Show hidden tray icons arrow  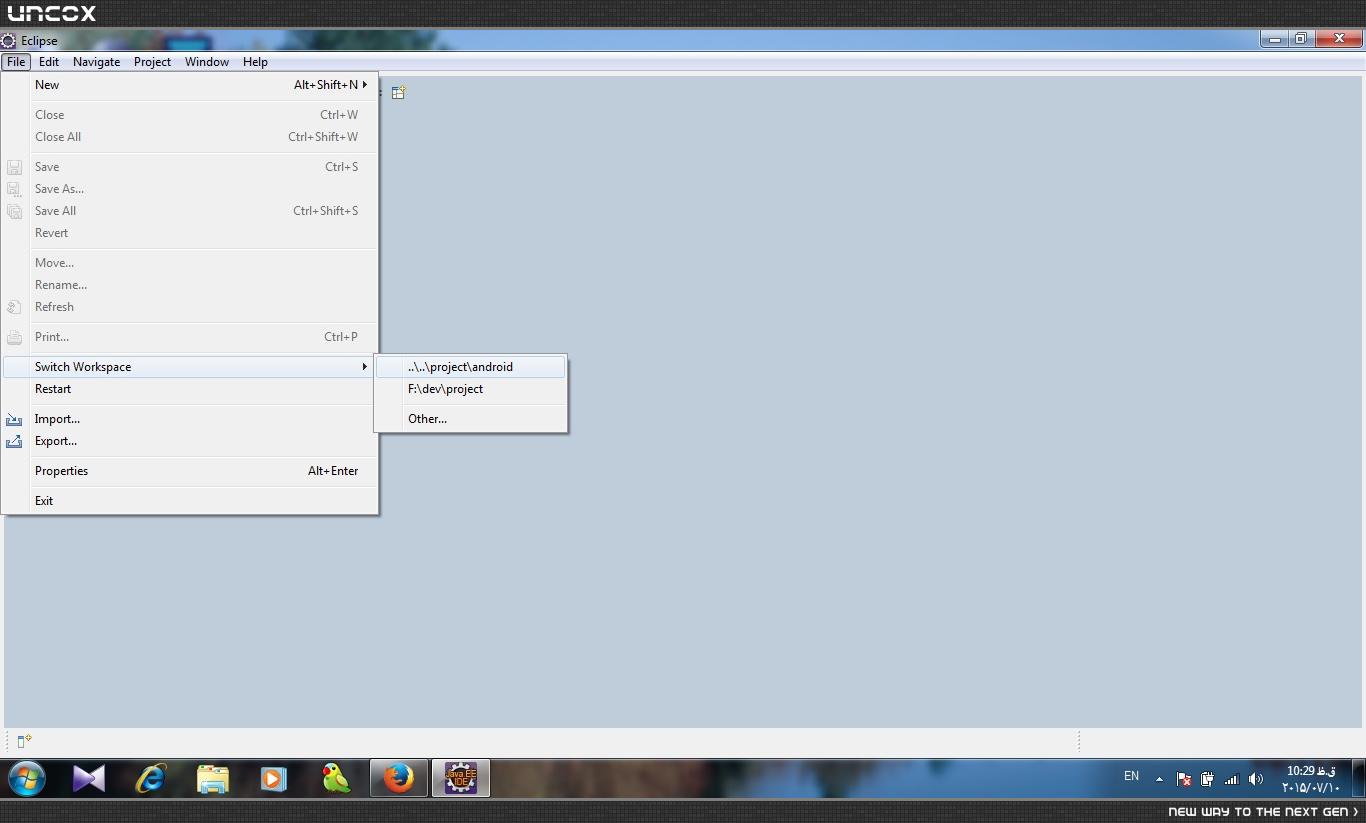1159,779
